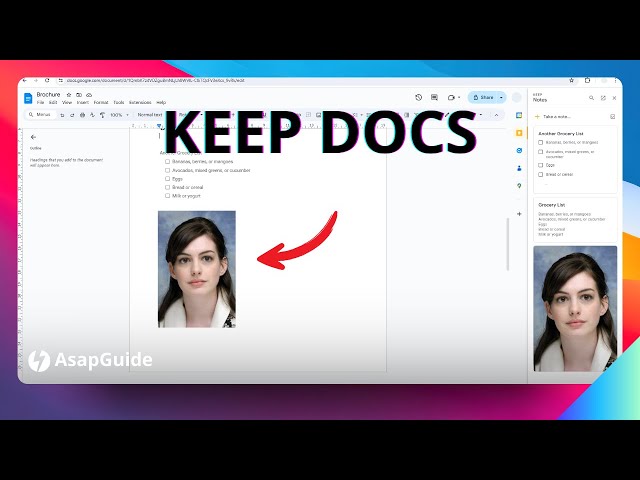Expand Share options dropdown arrow
This screenshot has height=480, width=640.
501,98
